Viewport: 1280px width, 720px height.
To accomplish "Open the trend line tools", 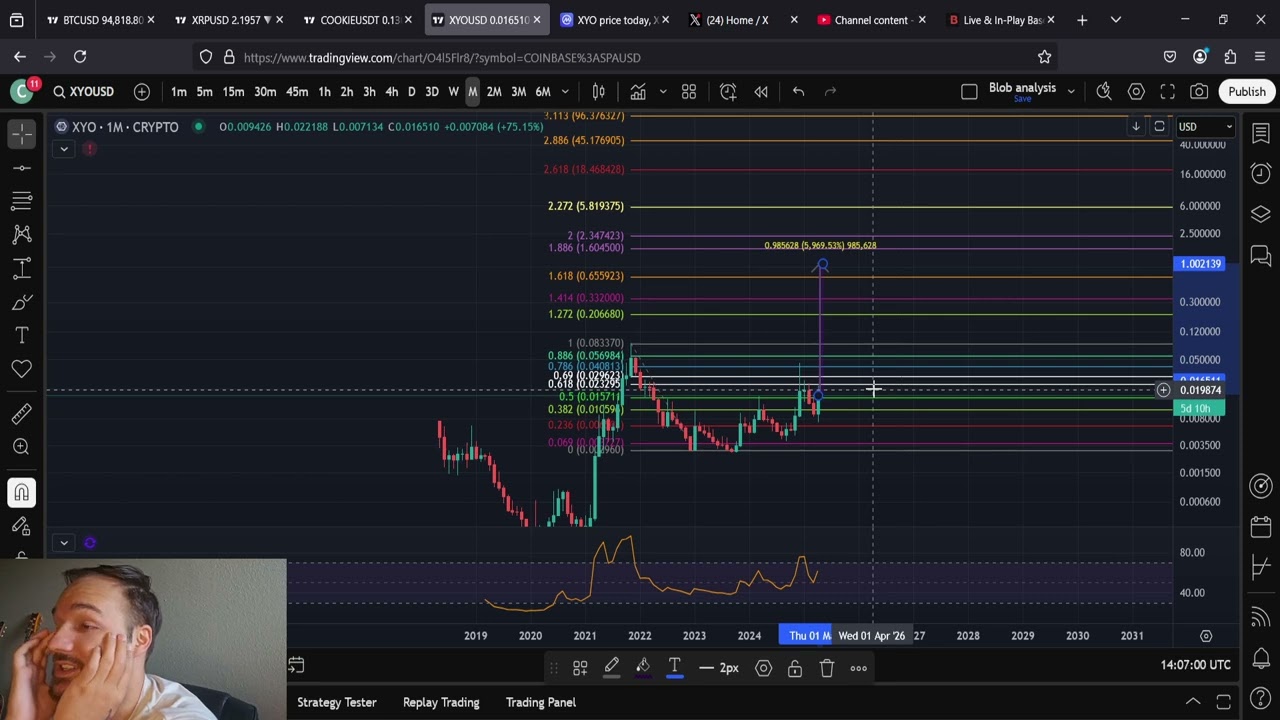I will click(x=22, y=167).
